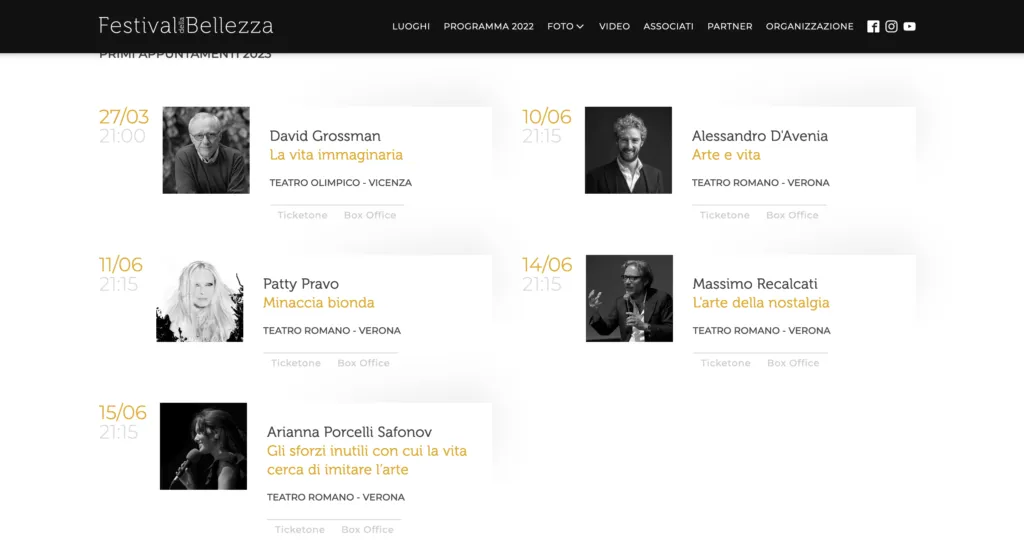The image size is (1024, 549).
Task: Buy Ticketone tickets for David Grossman
Action: [302, 216]
